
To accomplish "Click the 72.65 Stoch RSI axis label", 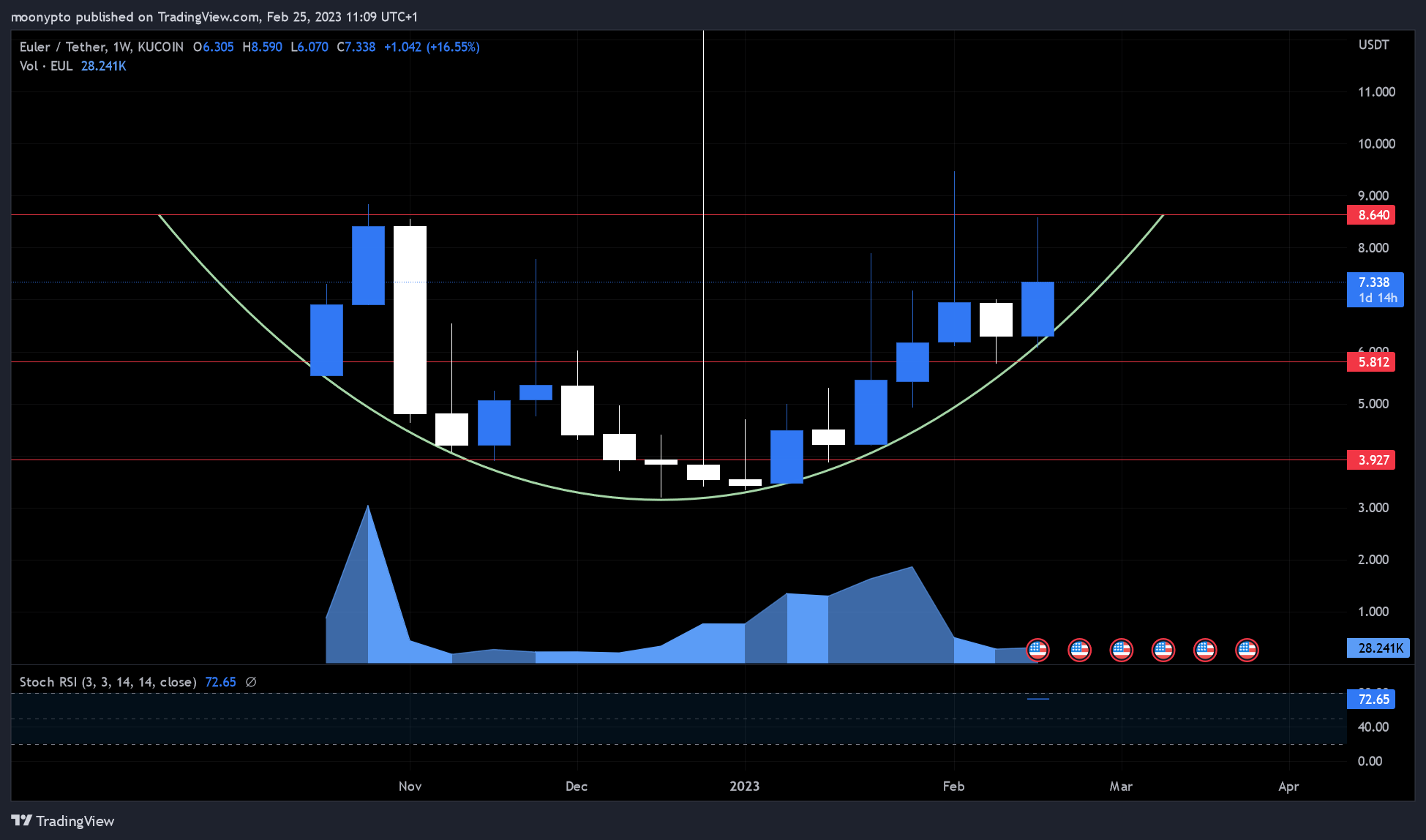I will [1371, 700].
